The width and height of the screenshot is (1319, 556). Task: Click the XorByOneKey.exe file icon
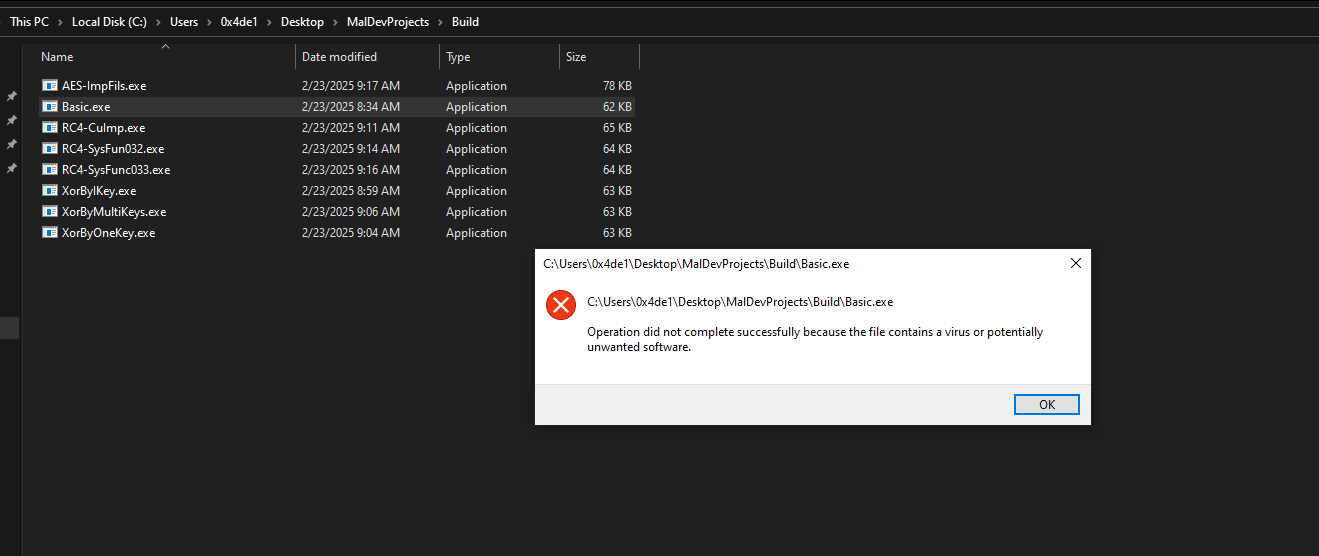coord(50,233)
